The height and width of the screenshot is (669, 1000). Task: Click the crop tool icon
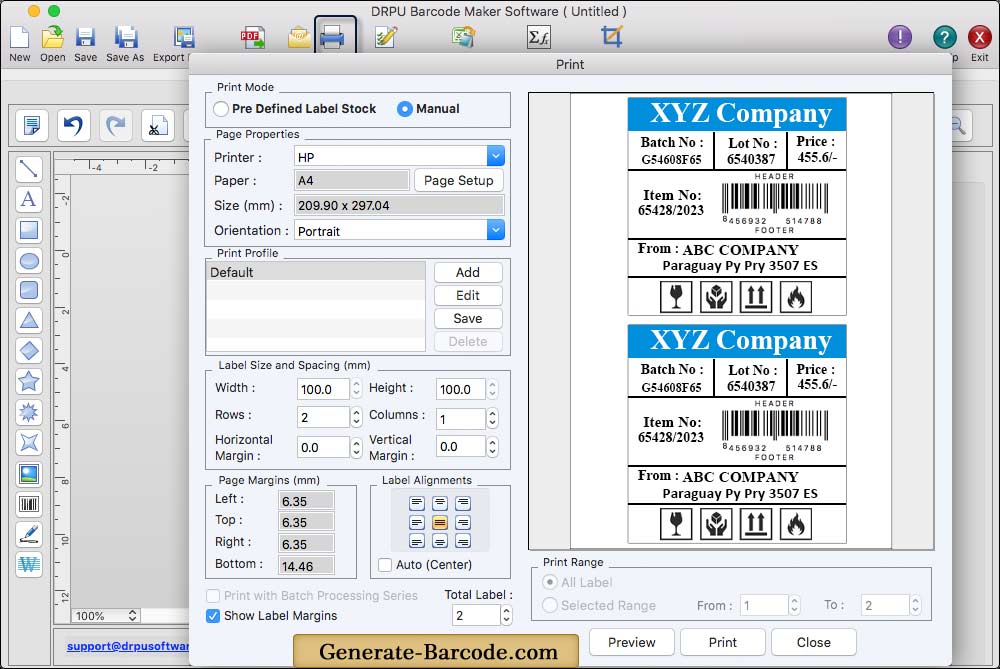(612, 36)
